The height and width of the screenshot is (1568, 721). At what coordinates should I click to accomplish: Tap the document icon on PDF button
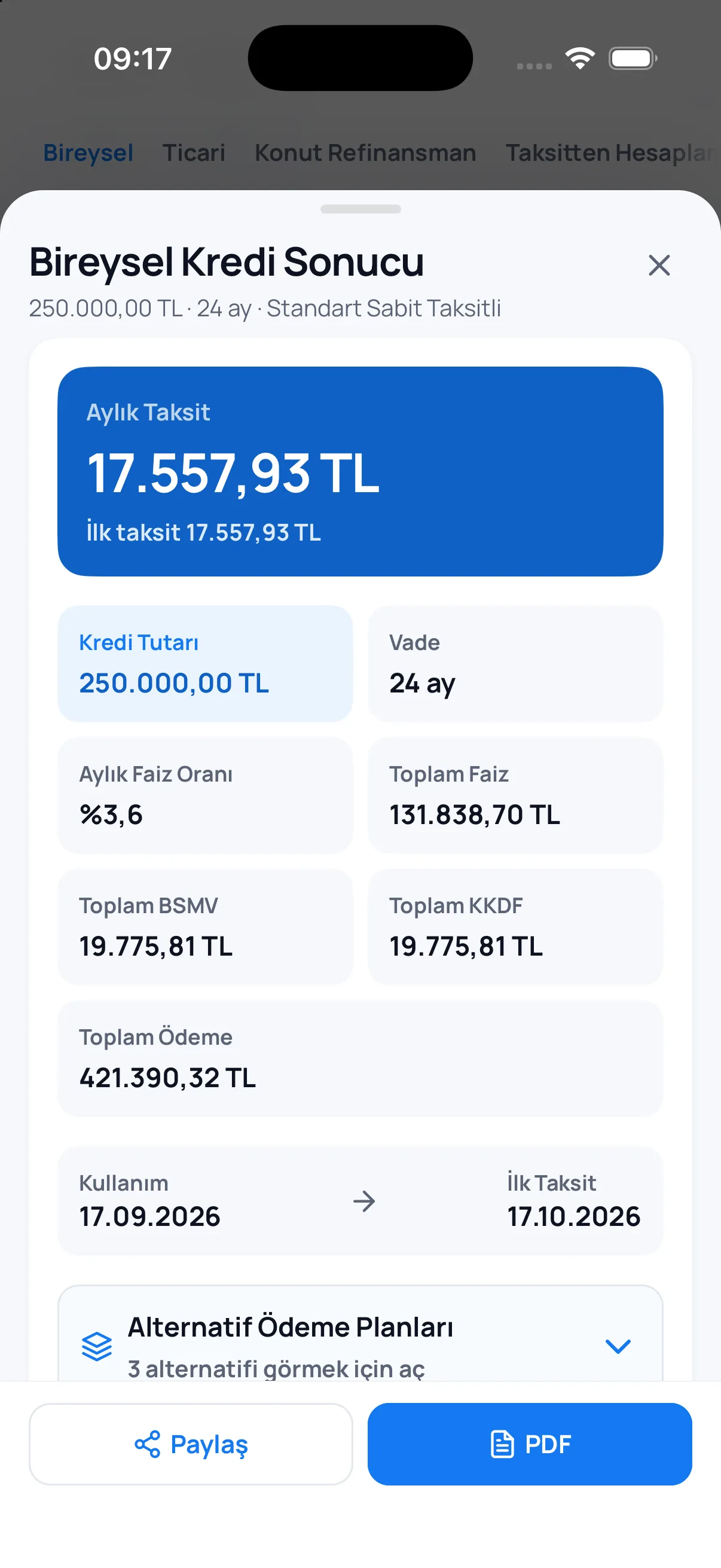click(x=502, y=1444)
